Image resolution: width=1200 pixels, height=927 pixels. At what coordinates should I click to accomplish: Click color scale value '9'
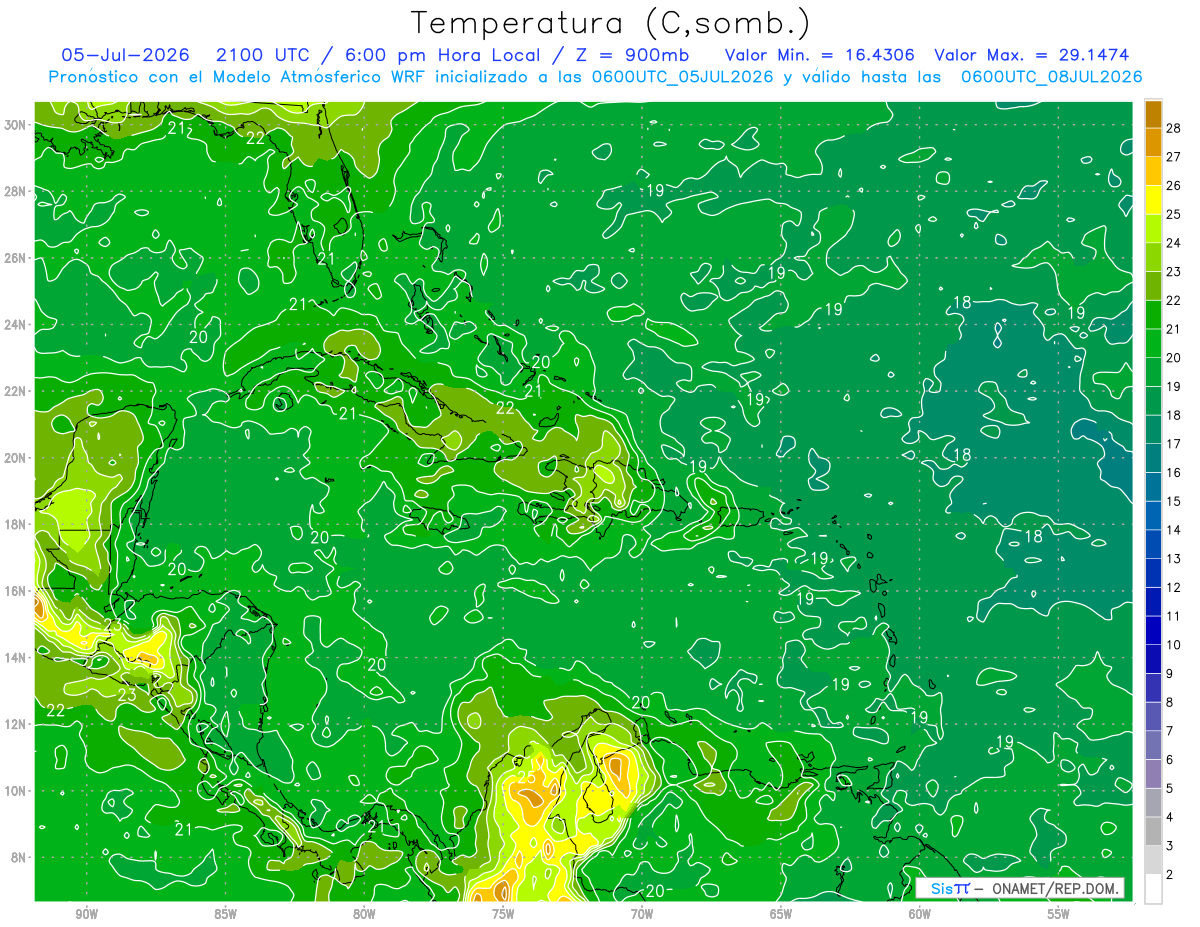pyautogui.click(x=1170, y=673)
